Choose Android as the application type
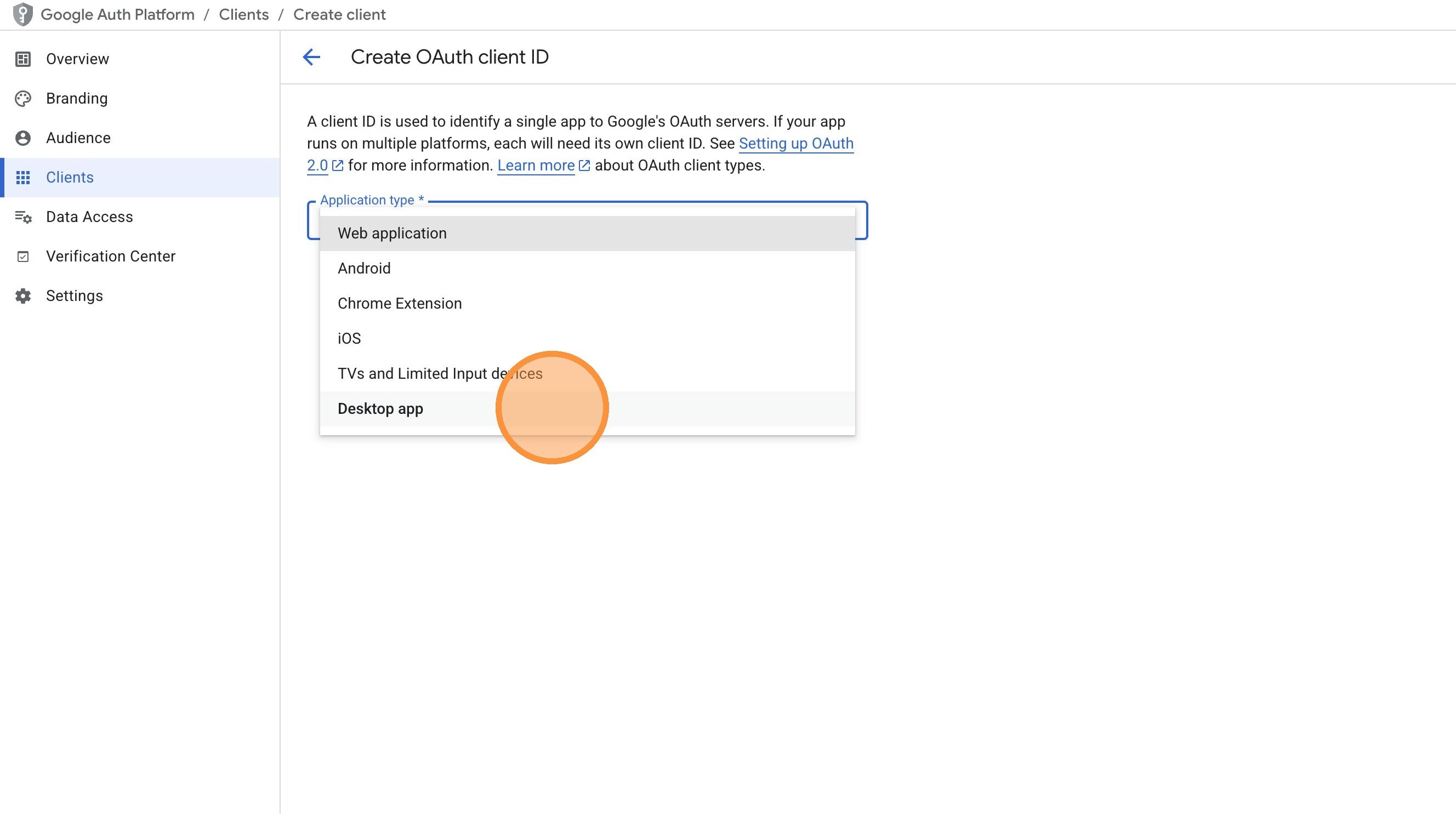Image resolution: width=1456 pixels, height=814 pixels. click(364, 268)
